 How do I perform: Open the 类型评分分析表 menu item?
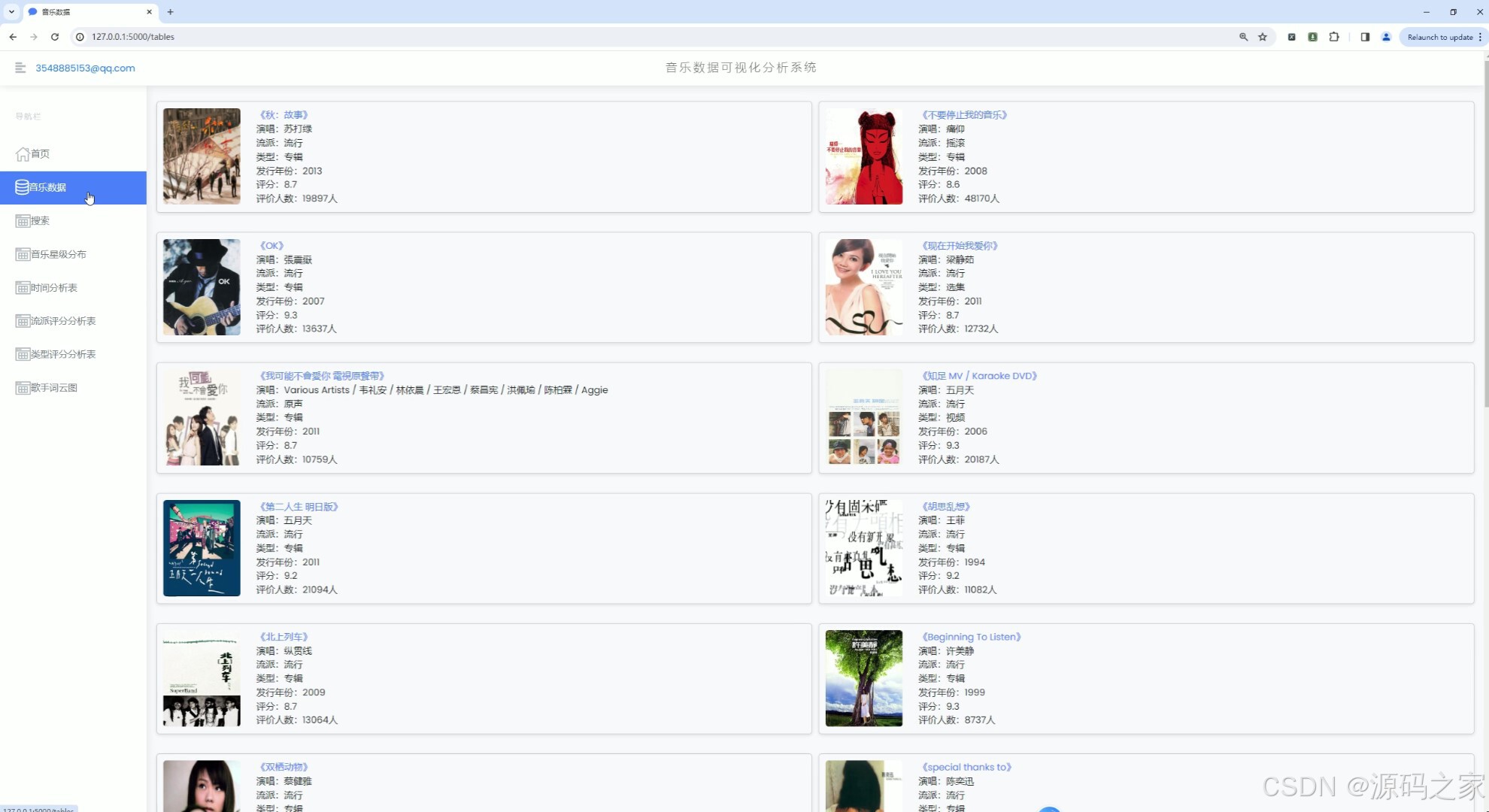point(63,354)
